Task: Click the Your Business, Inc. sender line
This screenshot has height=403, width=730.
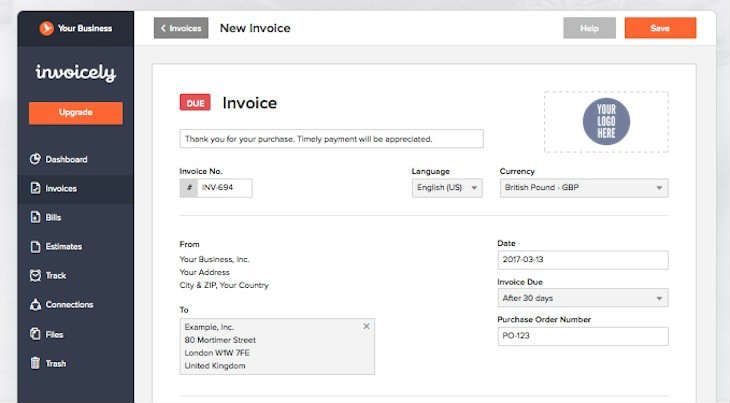Action: click(x=214, y=259)
